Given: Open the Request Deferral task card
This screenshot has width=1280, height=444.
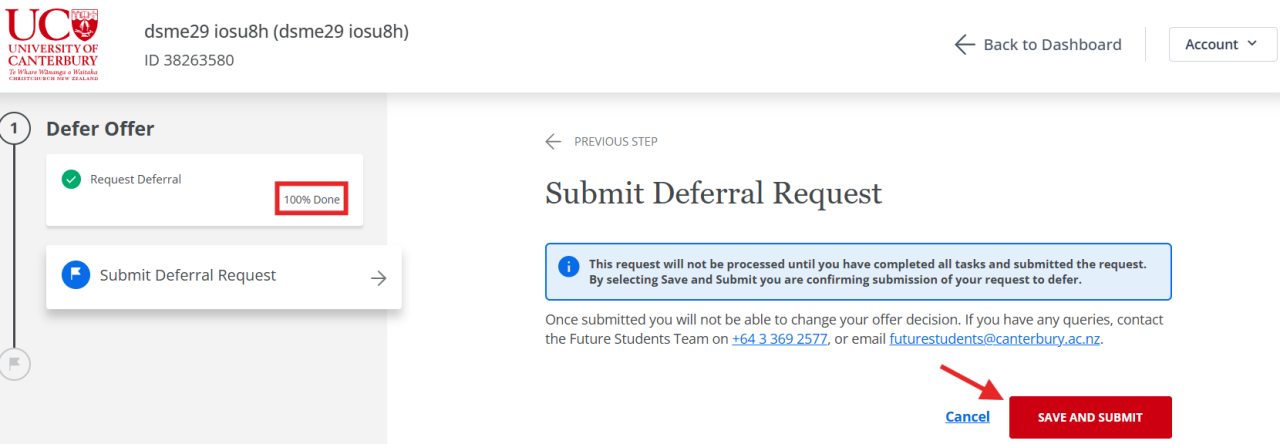Looking at the screenshot, I should pyautogui.click(x=204, y=189).
